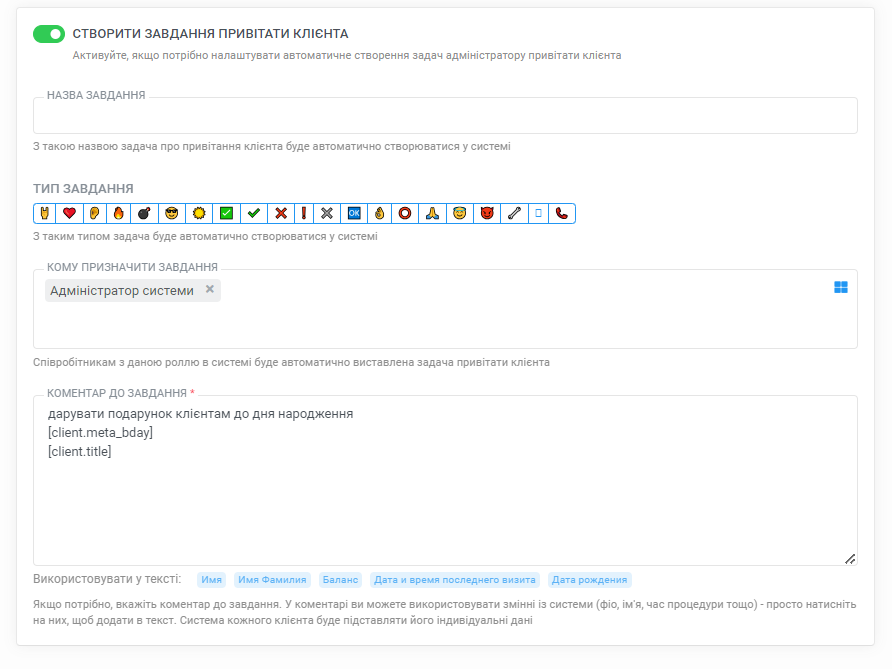
Task: Choose the red cross mark task type
Action: (x=281, y=213)
